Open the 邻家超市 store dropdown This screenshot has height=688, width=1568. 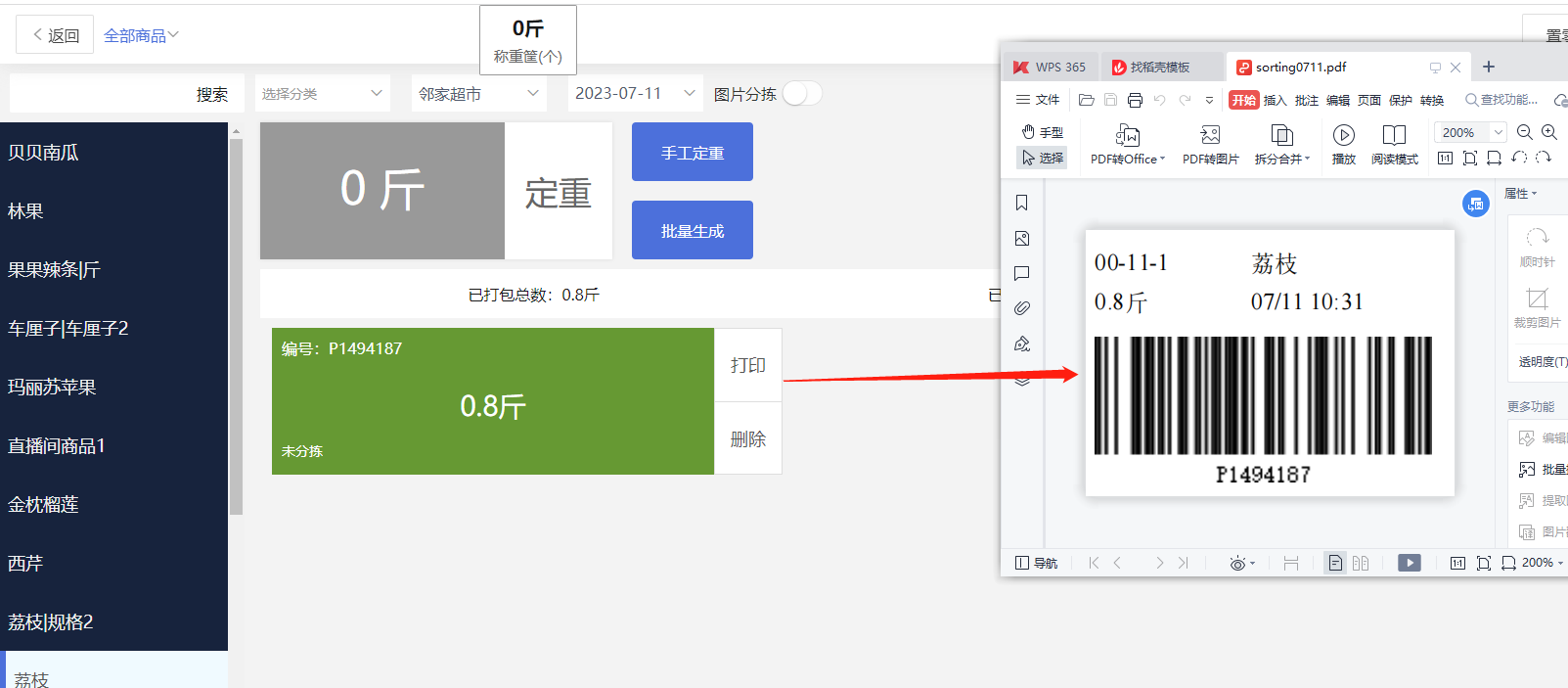[478, 94]
